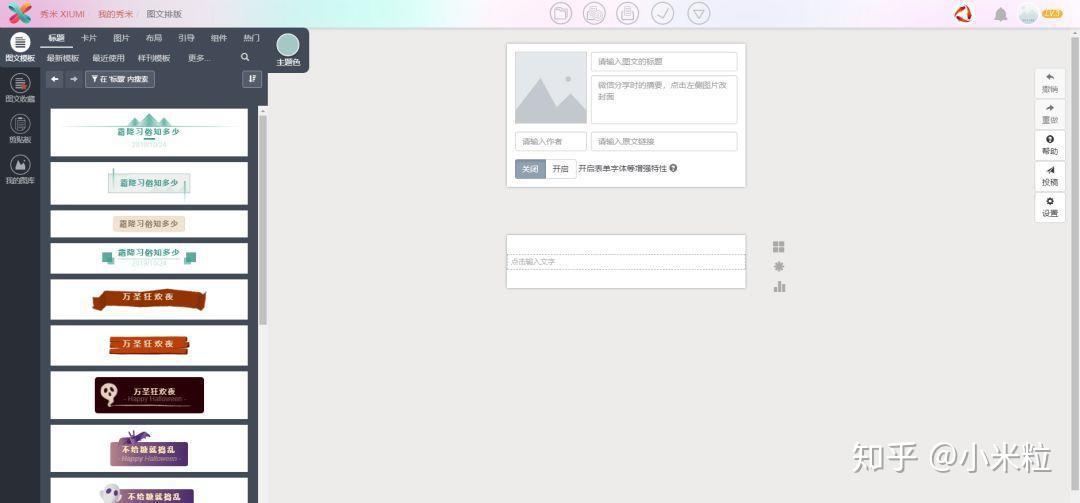
Task: Click the WeChat summary text area
Action: pyautogui.click(x=664, y=99)
